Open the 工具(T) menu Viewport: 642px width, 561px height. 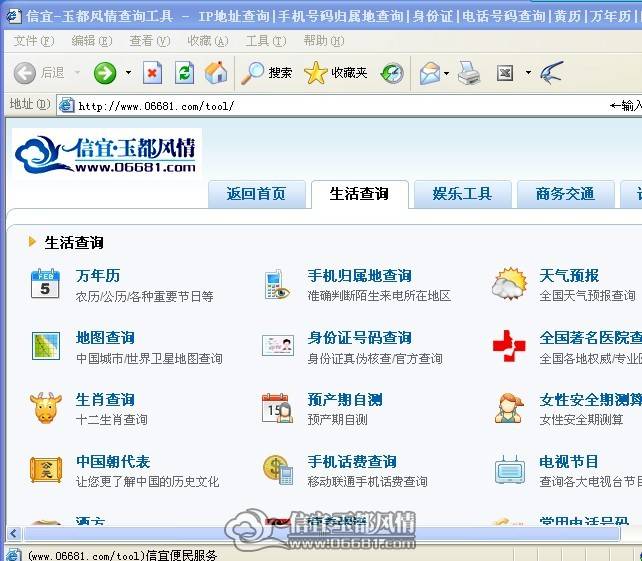pyautogui.click(x=266, y=41)
